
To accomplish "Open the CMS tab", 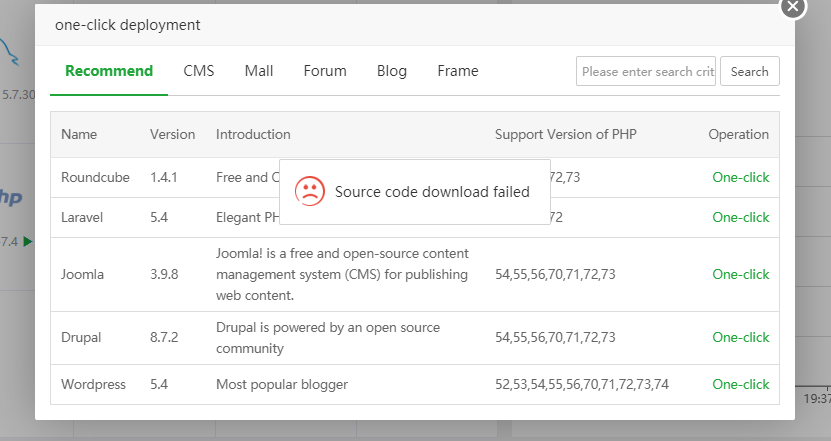I will 199,71.
